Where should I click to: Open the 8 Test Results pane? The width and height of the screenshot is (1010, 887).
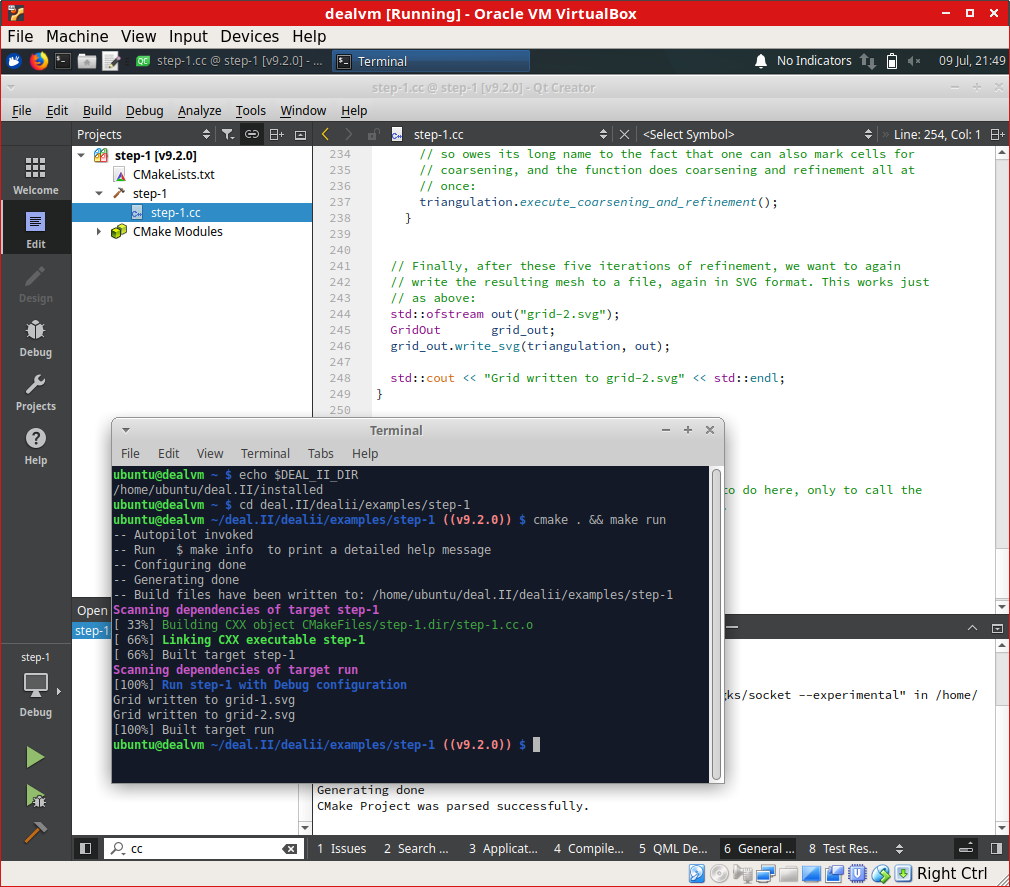coord(843,848)
